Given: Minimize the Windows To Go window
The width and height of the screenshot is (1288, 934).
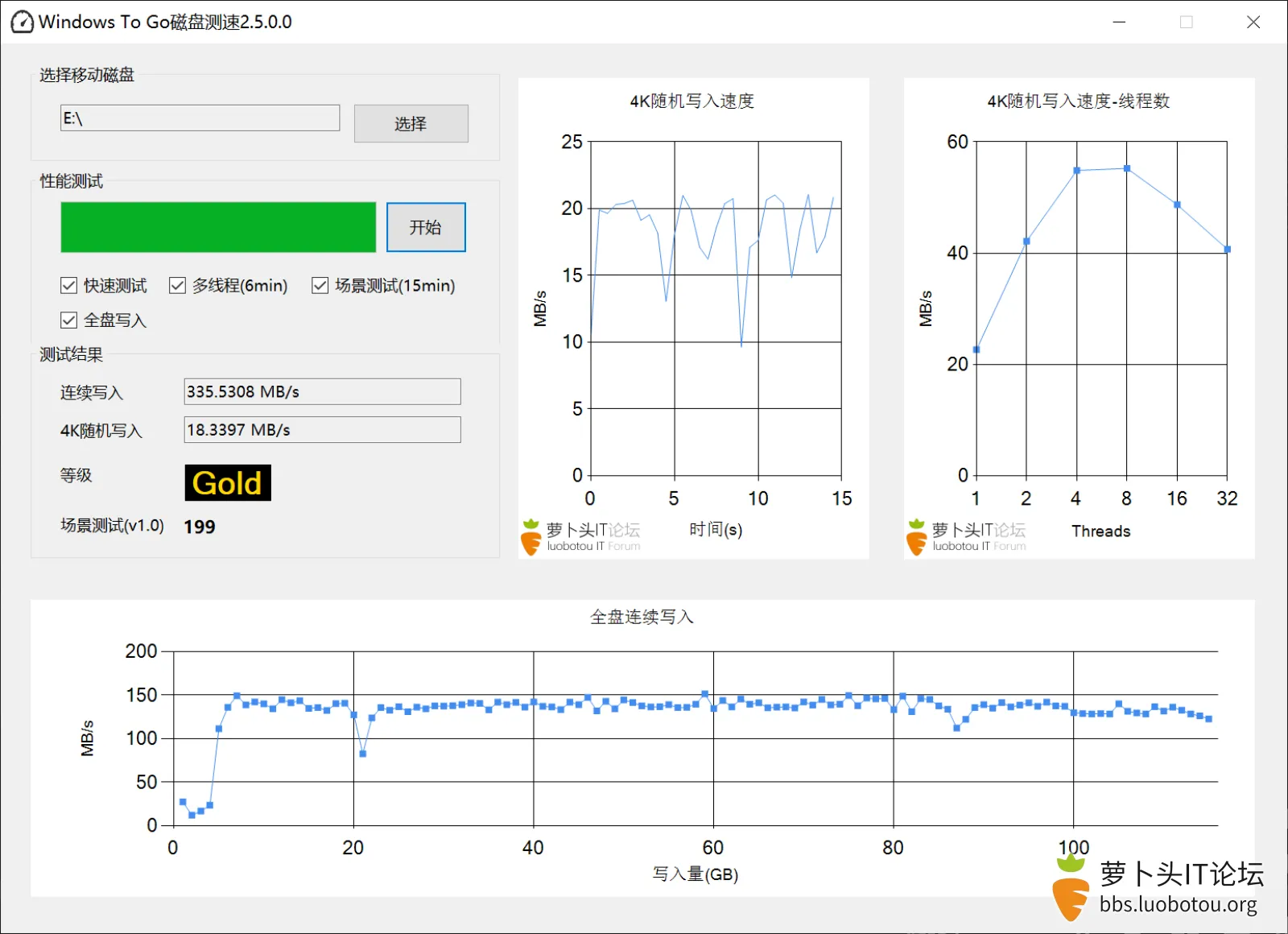Looking at the screenshot, I should pos(1119,22).
